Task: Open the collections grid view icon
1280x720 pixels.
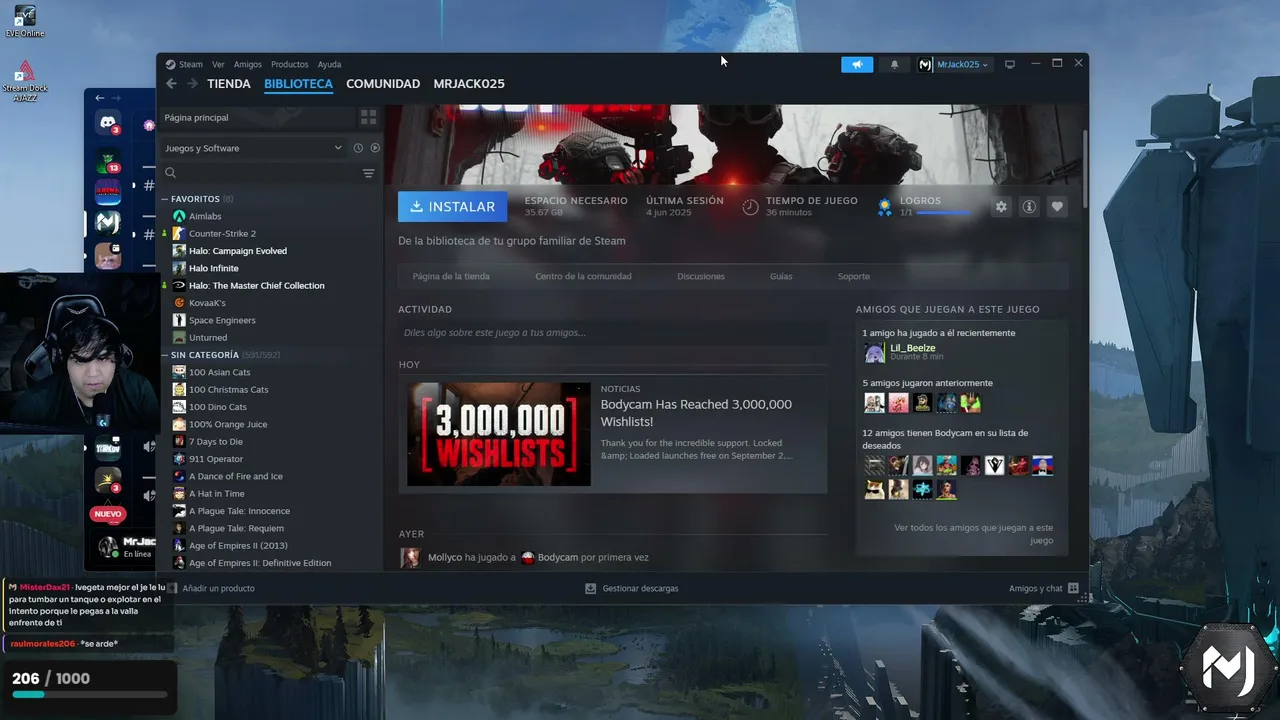Action: tap(368, 117)
